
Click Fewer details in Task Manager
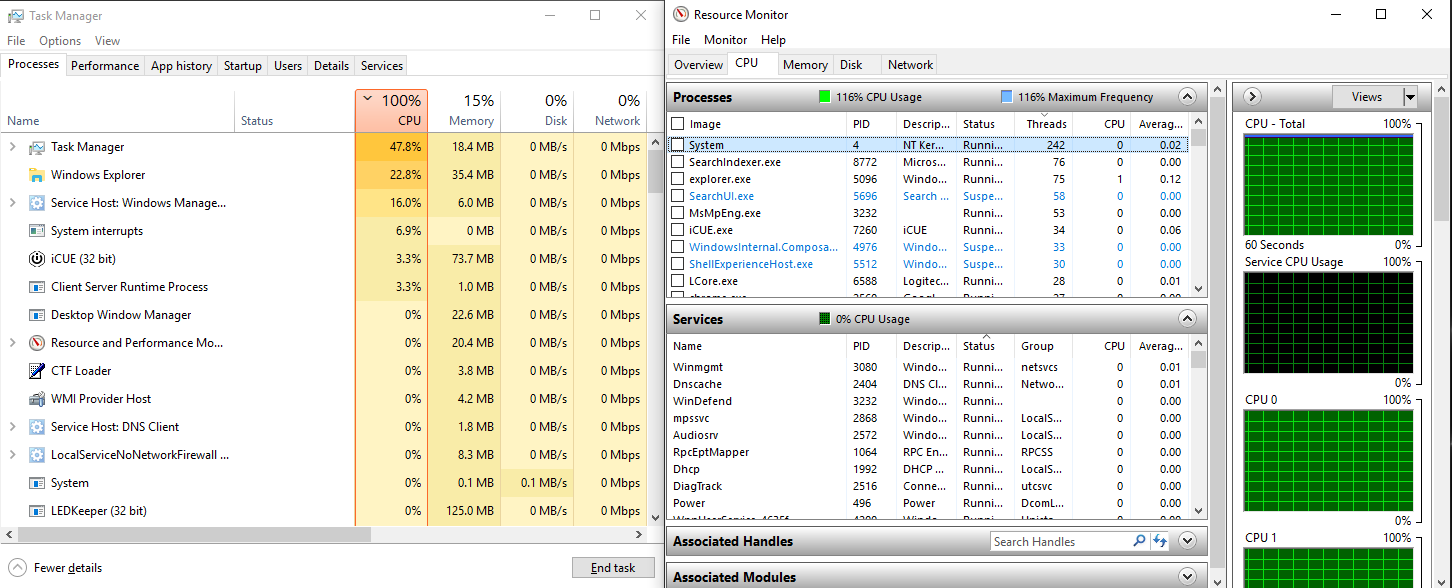coord(56,568)
